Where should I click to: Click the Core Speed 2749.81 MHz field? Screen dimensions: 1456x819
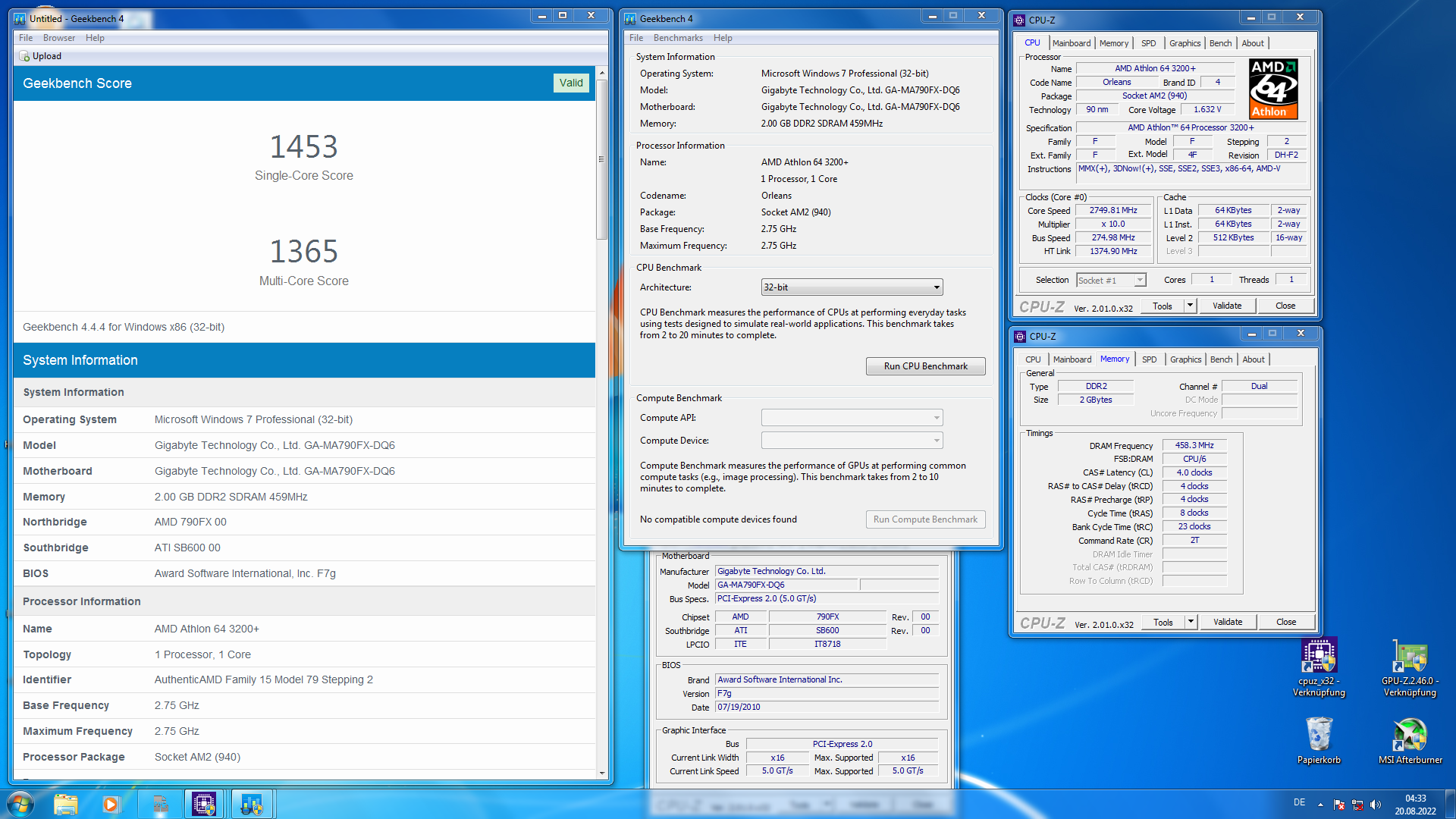pos(1113,211)
